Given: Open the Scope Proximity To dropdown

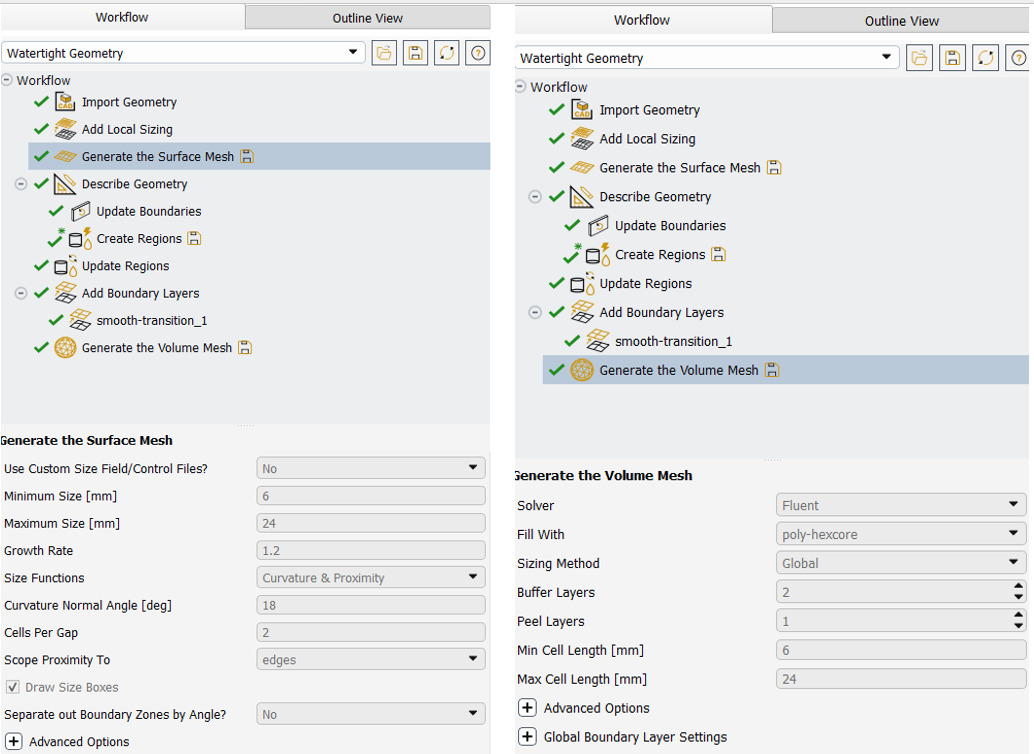Looking at the screenshot, I should click(x=371, y=660).
